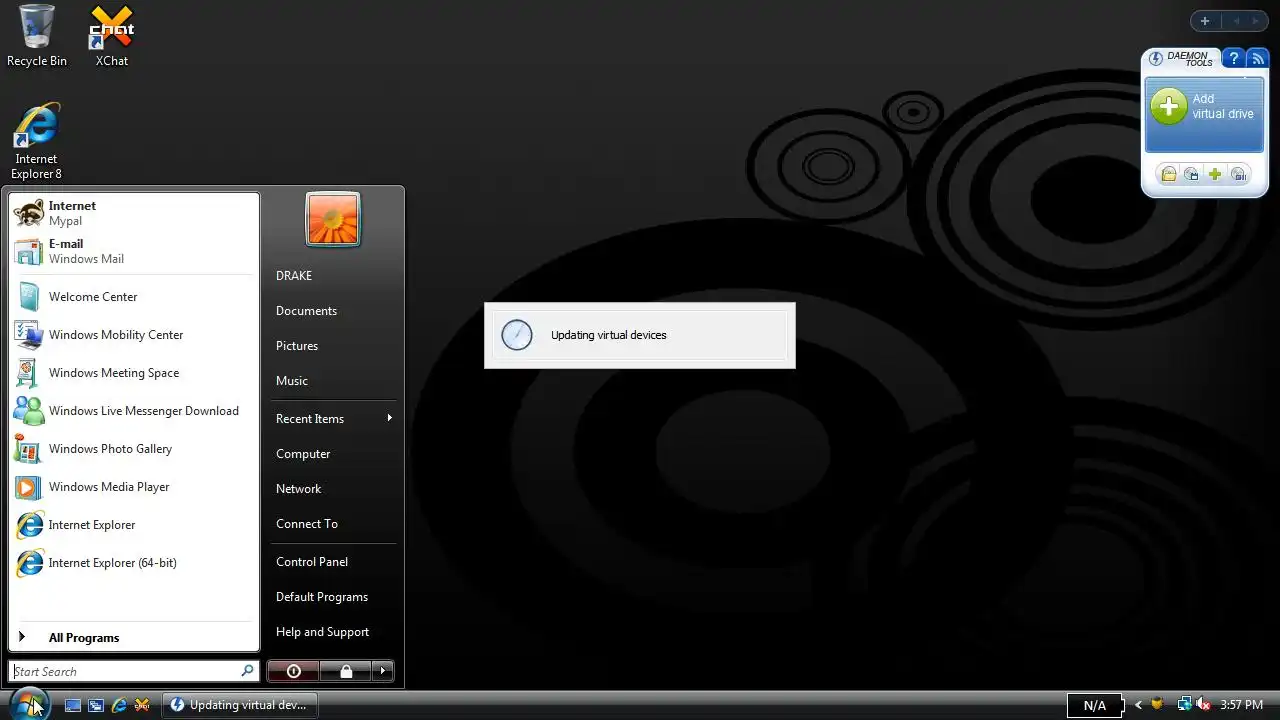Click the 3:57 PM clock

1241,705
